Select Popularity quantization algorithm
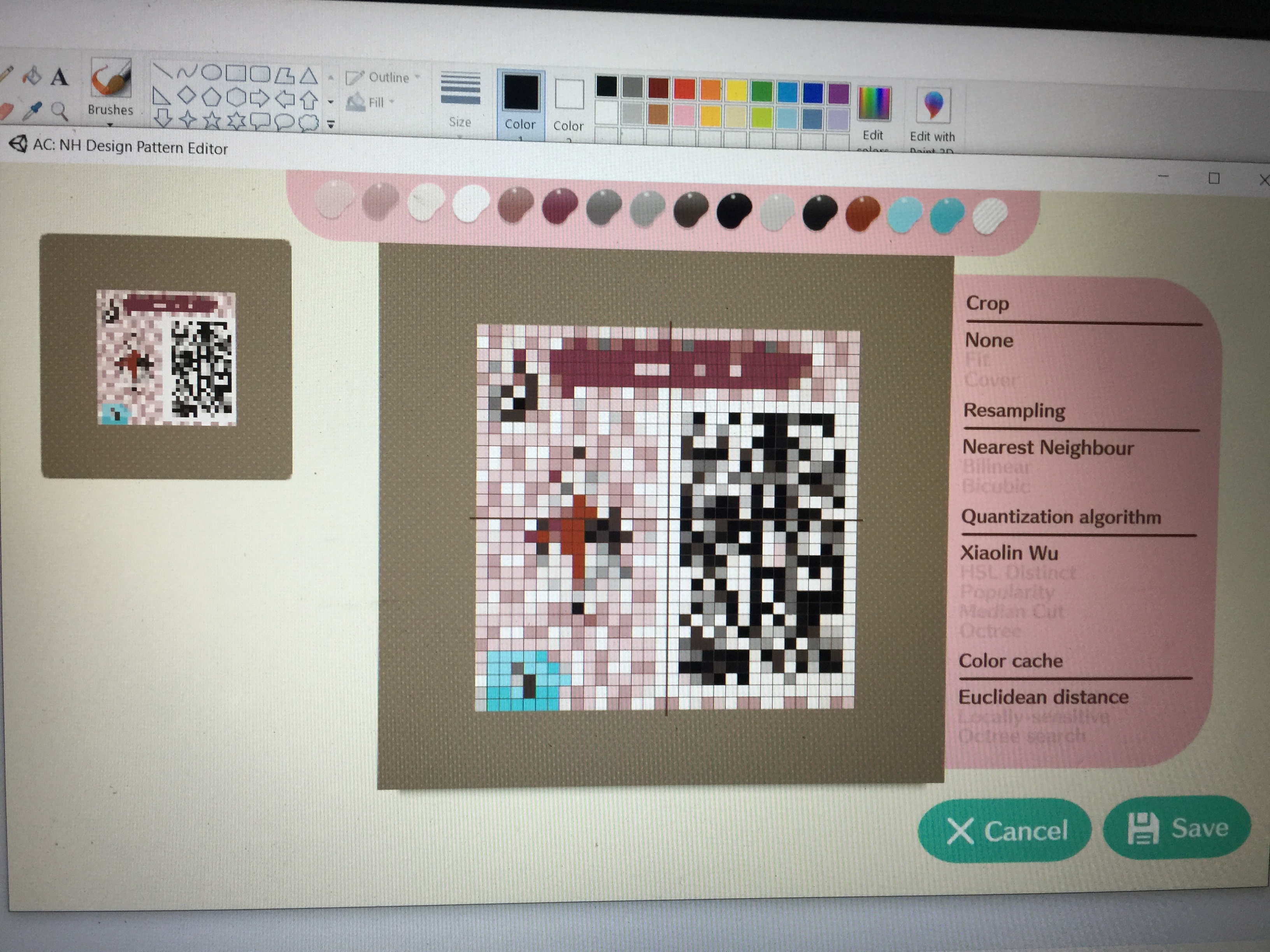 (1008, 592)
